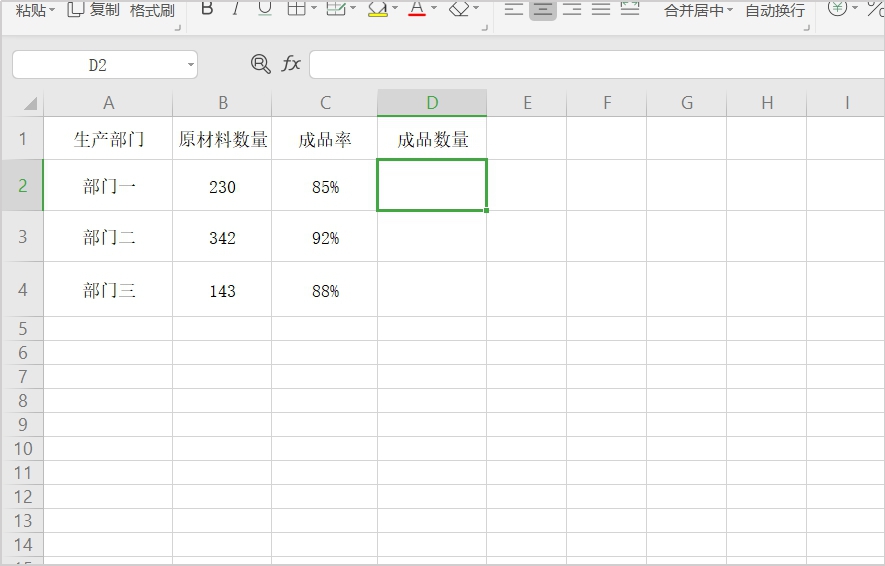Click the copy icon
This screenshot has width=885, height=566.
[x=76, y=9]
